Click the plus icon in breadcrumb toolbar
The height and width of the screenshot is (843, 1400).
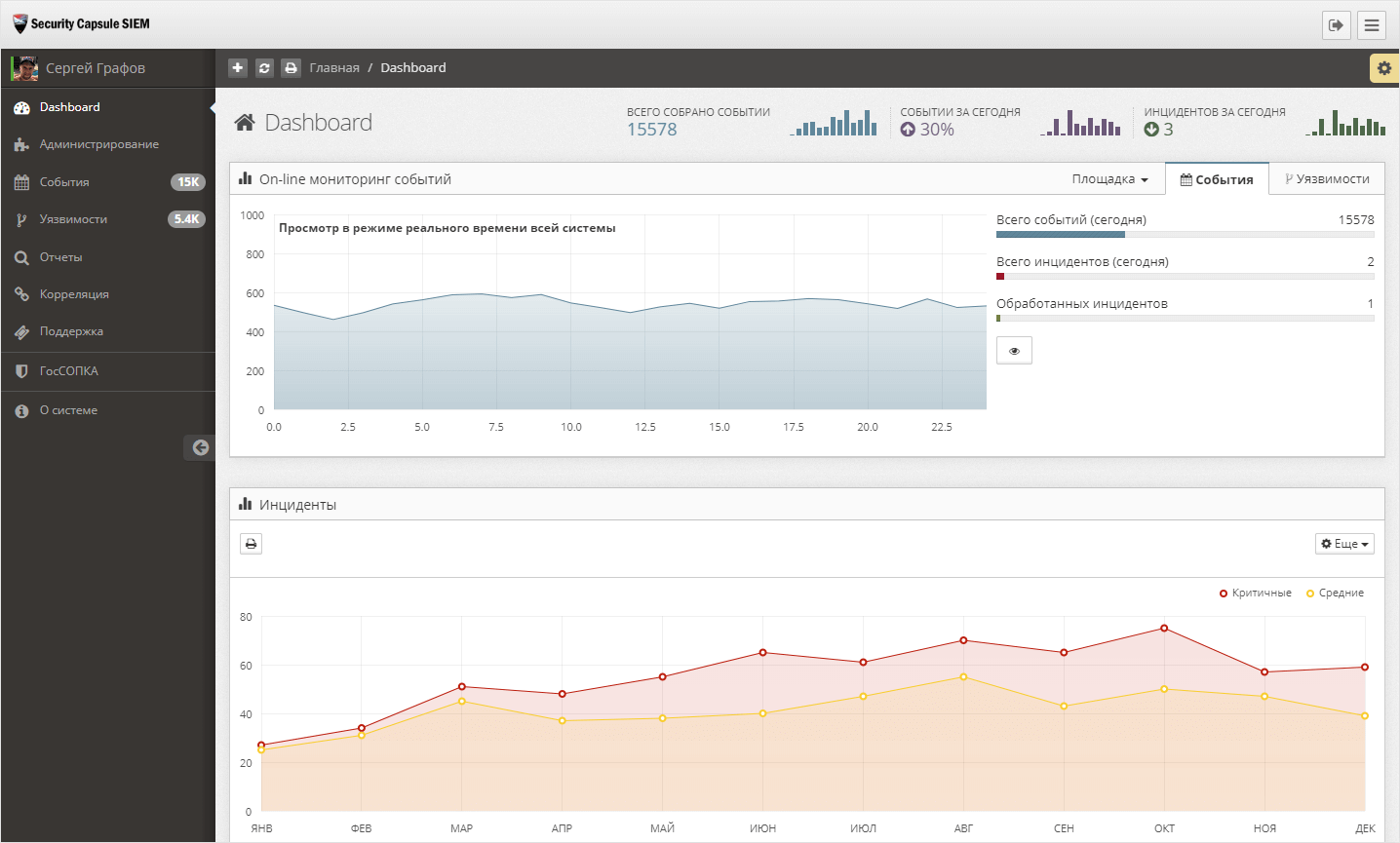point(238,67)
